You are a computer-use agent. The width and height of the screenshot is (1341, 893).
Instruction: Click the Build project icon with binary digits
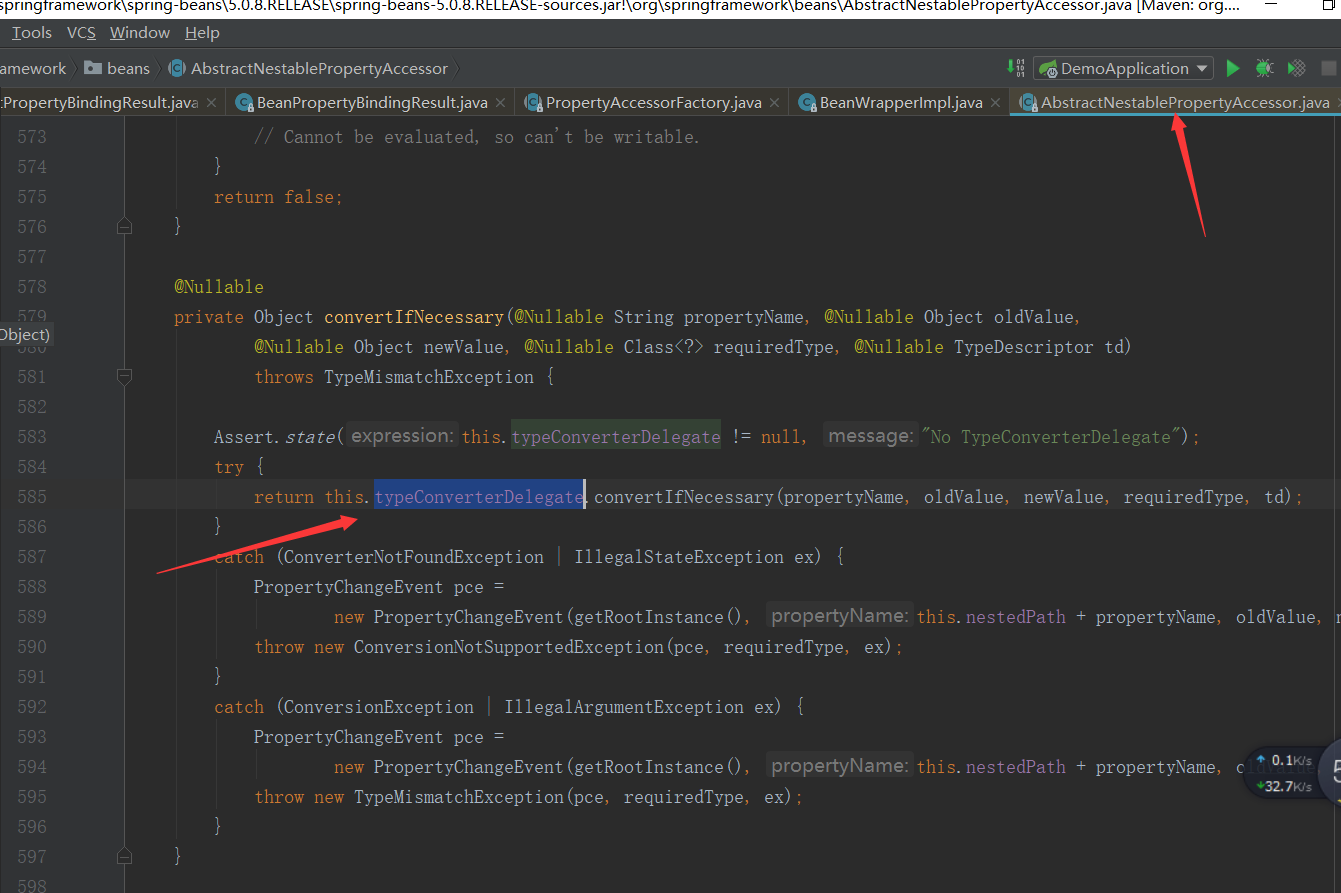pyautogui.click(x=1016, y=68)
